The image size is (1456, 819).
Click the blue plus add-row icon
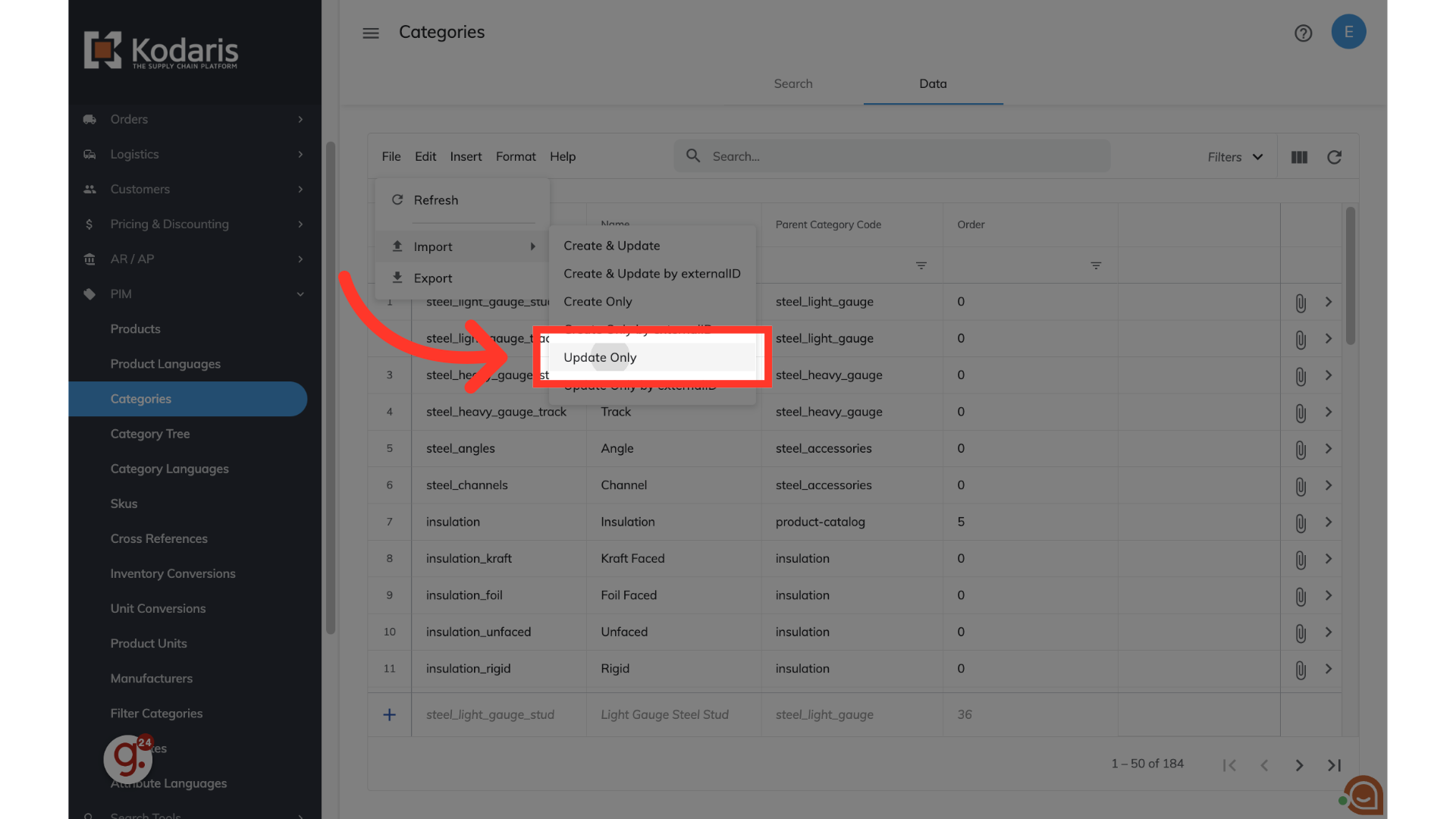coord(389,714)
